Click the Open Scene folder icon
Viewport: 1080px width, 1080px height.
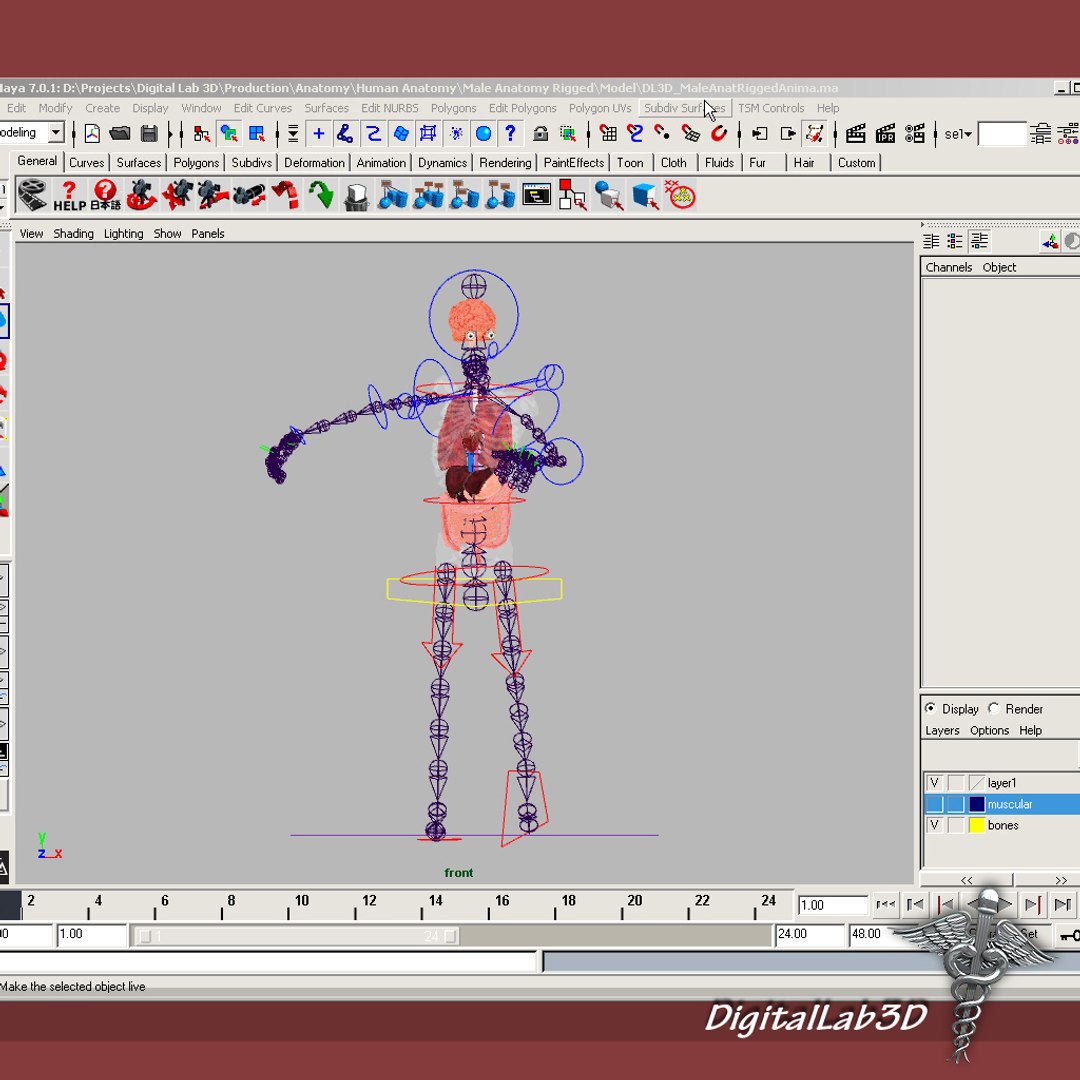(x=120, y=134)
